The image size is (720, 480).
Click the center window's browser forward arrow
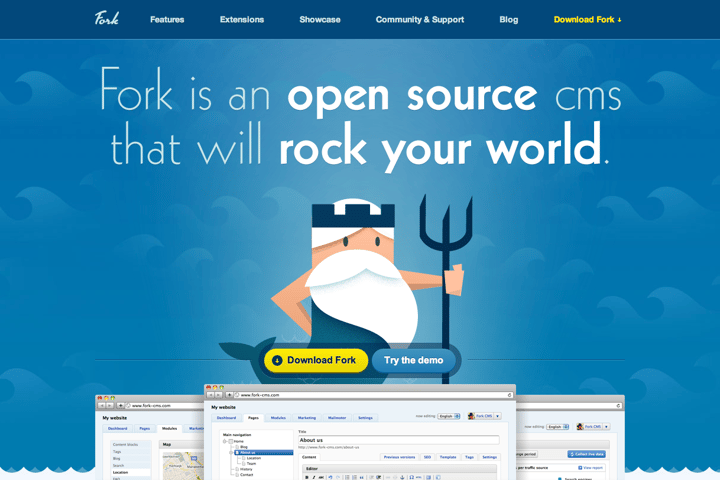(218, 395)
